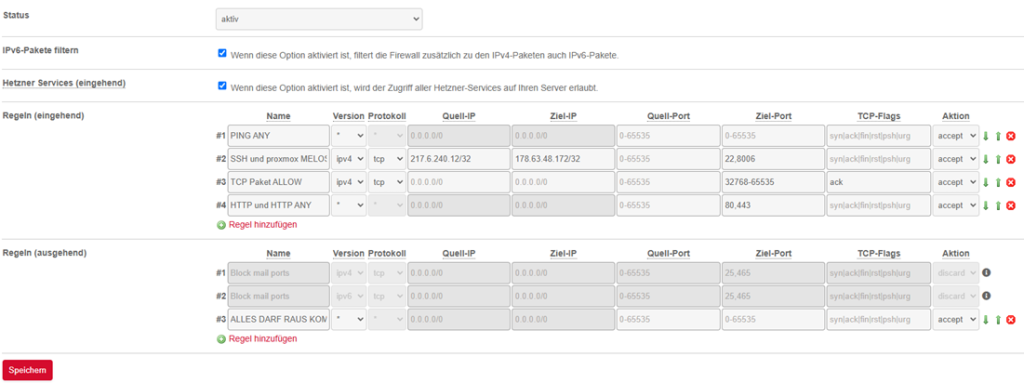Show info for ipv6 Block mail ports rule
Viewport: 1024px width, 383px height.
987,295
